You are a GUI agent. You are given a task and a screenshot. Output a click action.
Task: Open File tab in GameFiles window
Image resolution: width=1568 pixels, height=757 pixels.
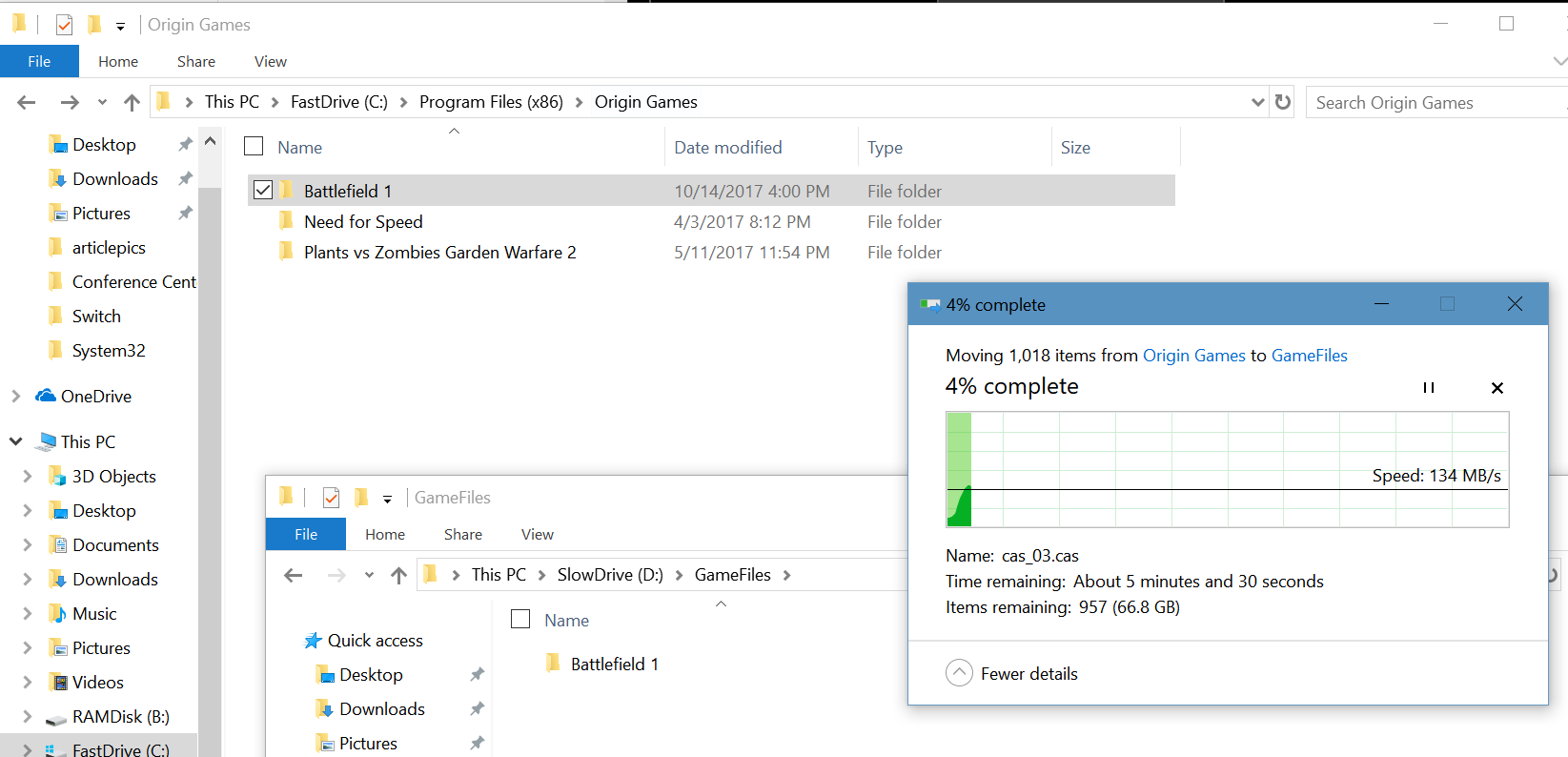click(x=306, y=534)
